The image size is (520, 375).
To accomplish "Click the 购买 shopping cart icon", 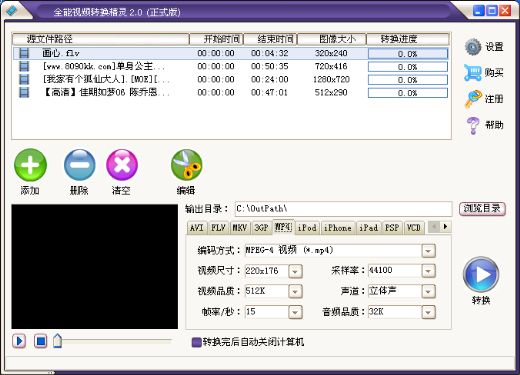I will pyautogui.click(x=473, y=73).
